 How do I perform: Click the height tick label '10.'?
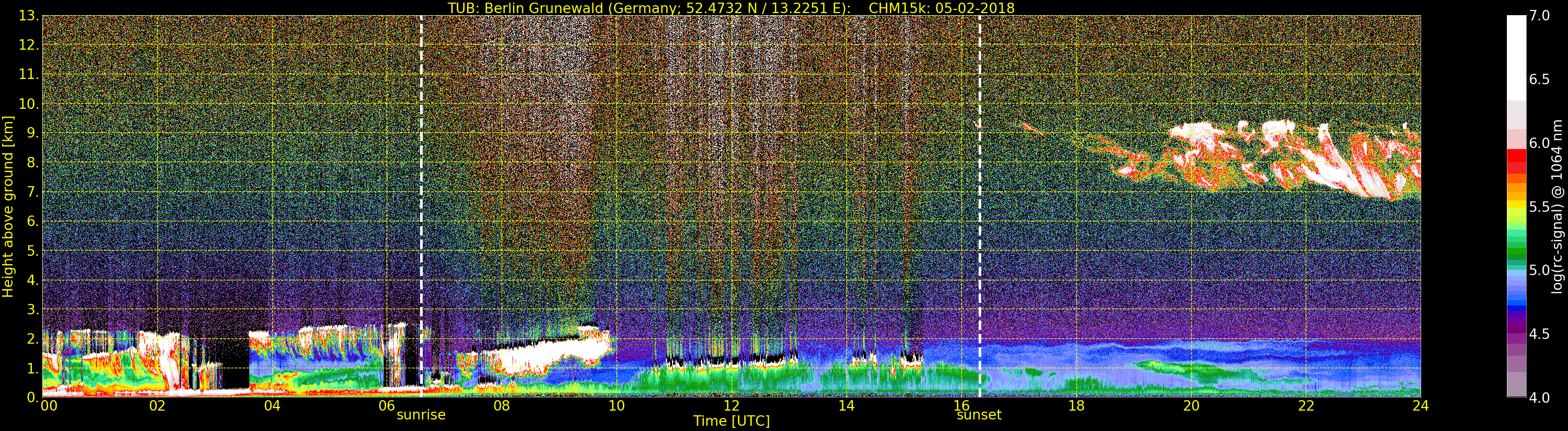pyautogui.click(x=29, y=104)
